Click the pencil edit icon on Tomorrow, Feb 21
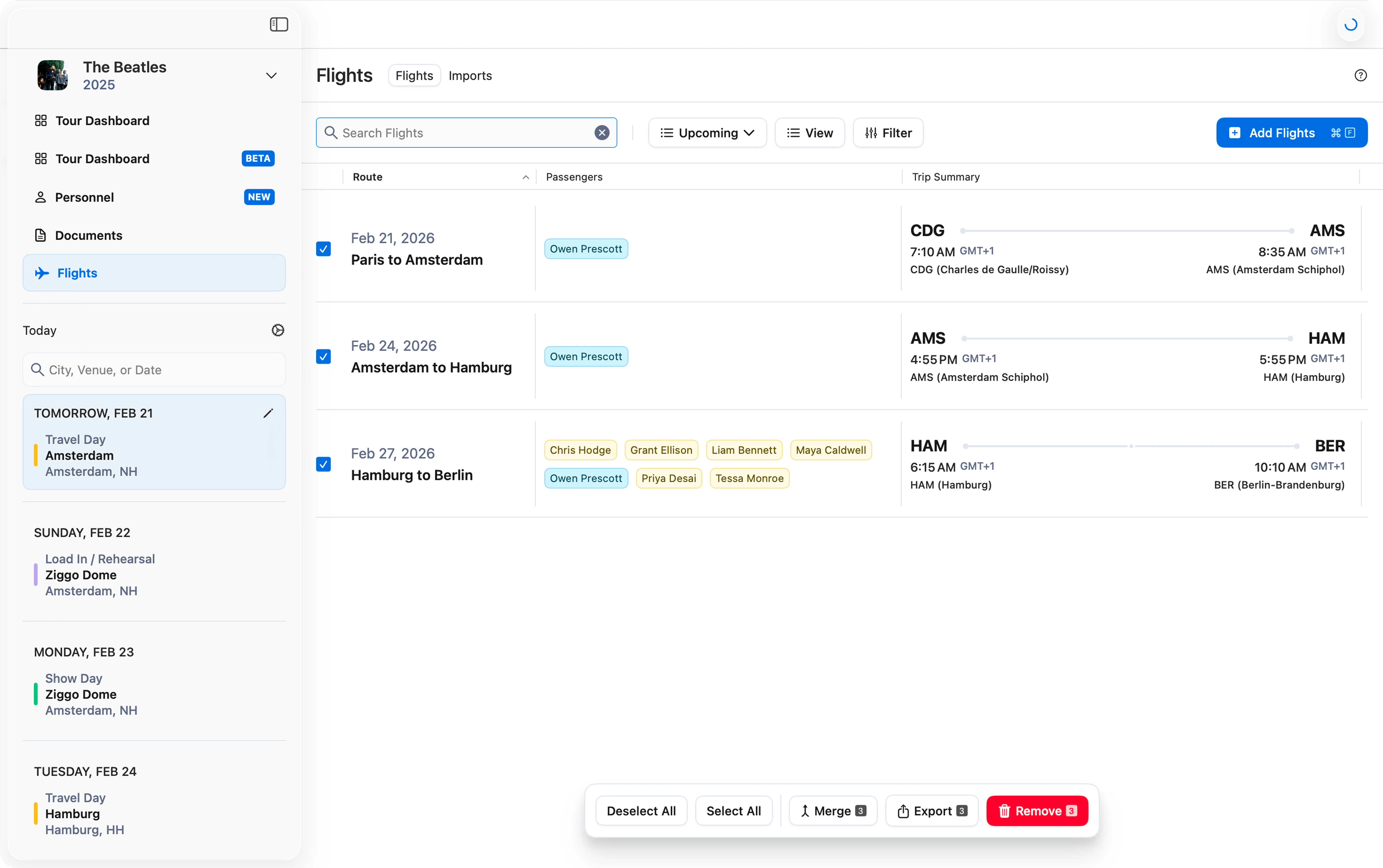This screenshot has width=1383, height=868. pyautogui.click(x=268, y=413)
